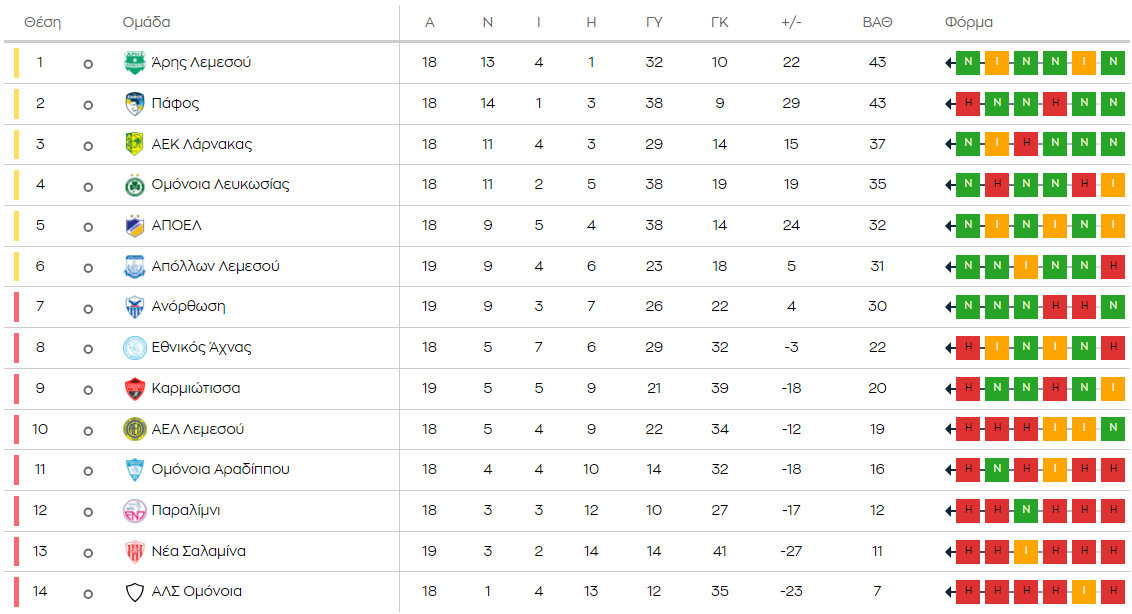Viewport: 1132px width, 614px height.
Task: Click the ΑΕΚ Λάρνακας yellow crest
Action: click(x=134, y=144)
